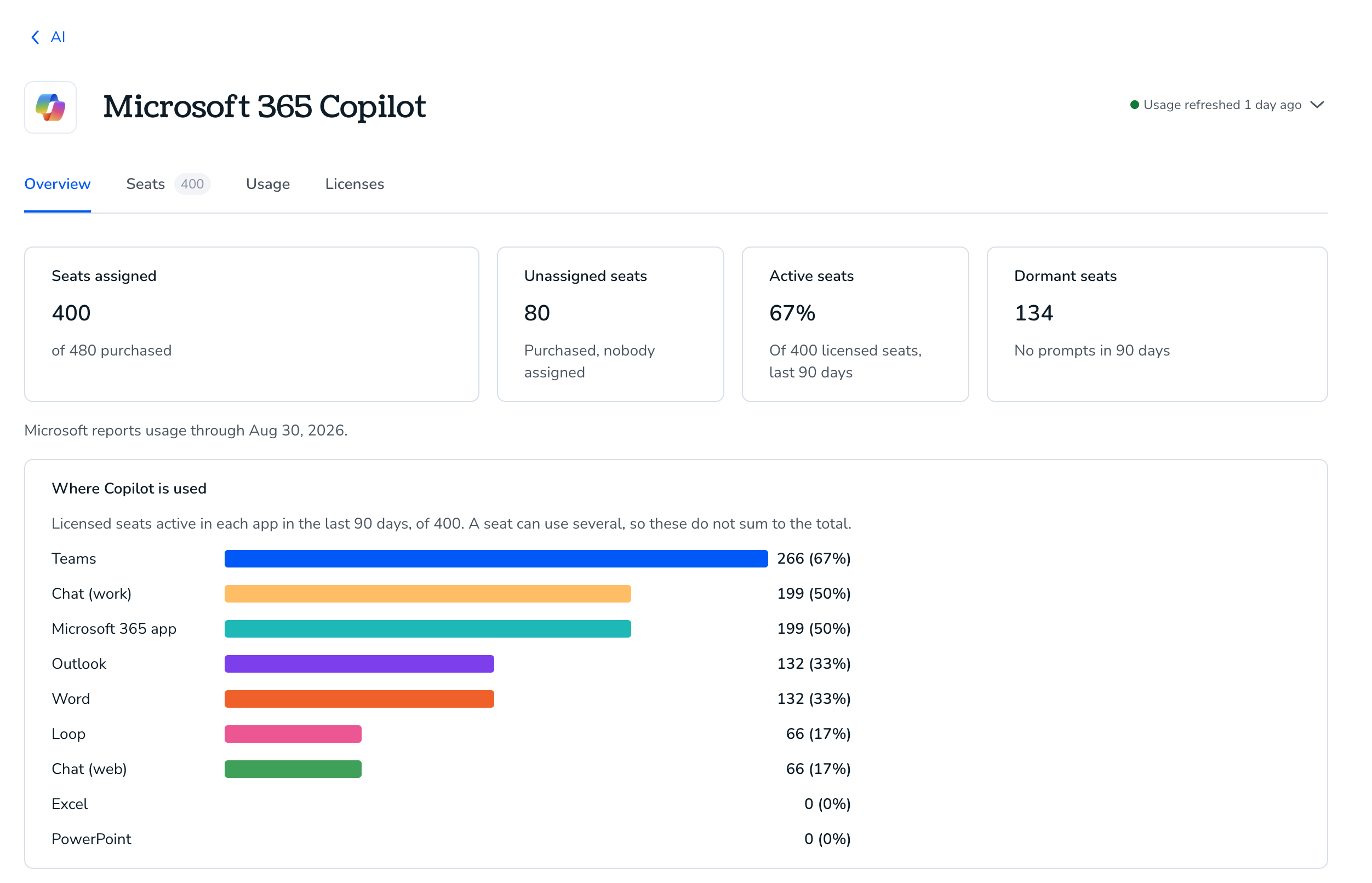This screenshot has width=1372, height=883.
Task: Go back using the AI chevron arrow
Action: 35,37
